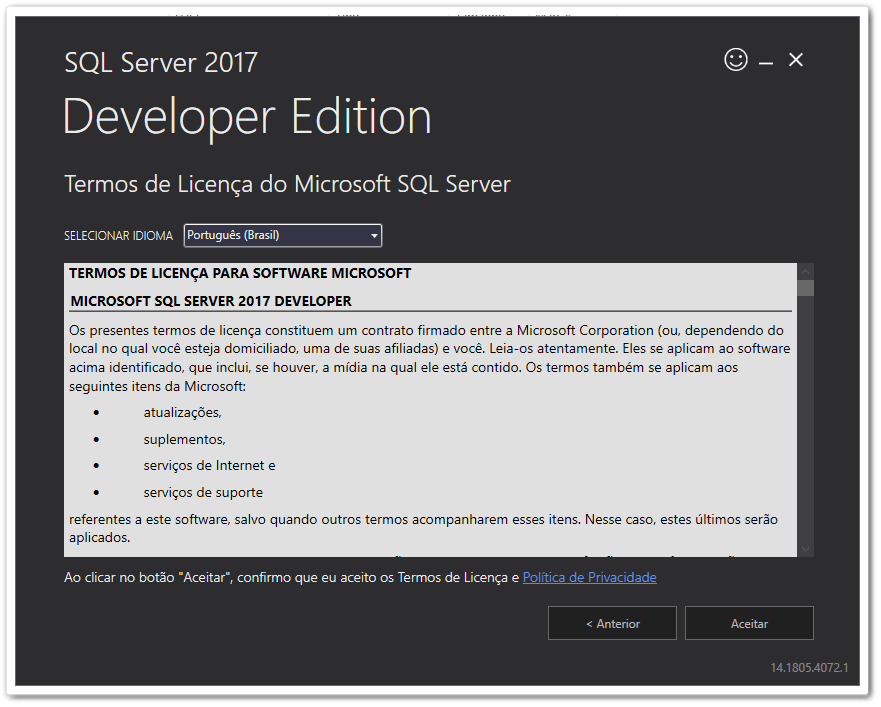Screen dimensions: 881x707
Task: Click the 'Termos de Licença do Microsoft SQL Server' title
Action: click(287, 184)
